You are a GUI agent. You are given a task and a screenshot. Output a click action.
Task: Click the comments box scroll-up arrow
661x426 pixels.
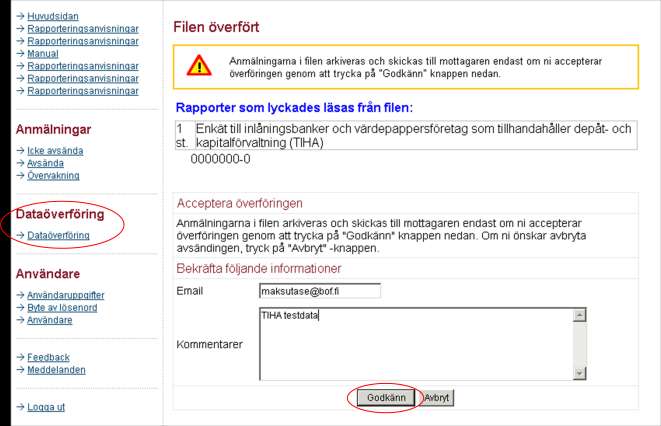[x=580, y=315]
